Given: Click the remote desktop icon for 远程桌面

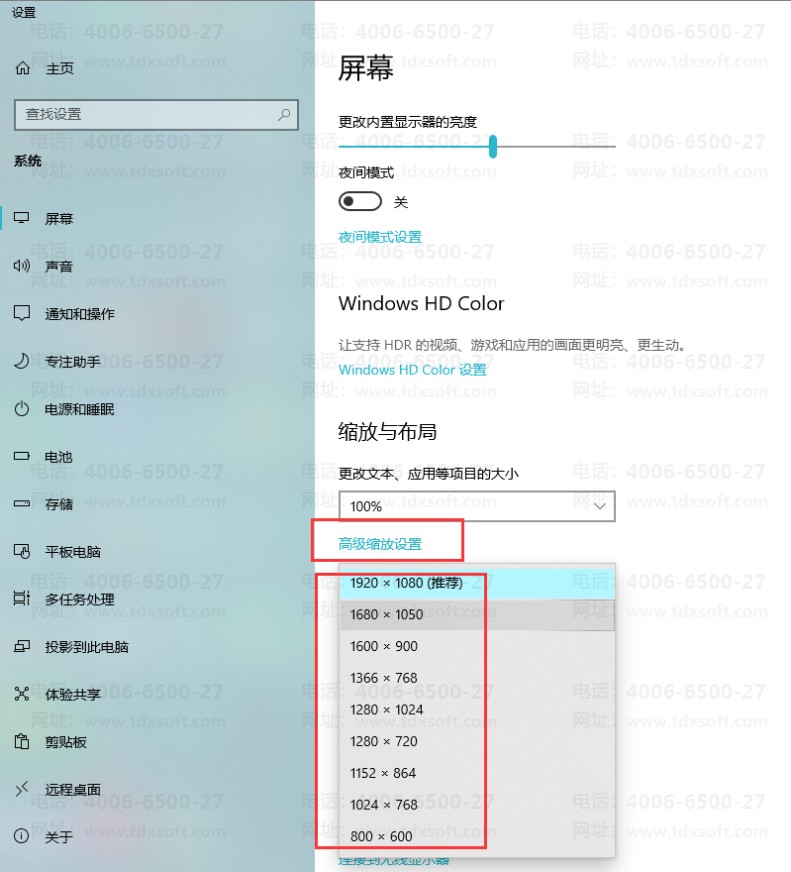Looking at the screenshot, I should [21, 789].
